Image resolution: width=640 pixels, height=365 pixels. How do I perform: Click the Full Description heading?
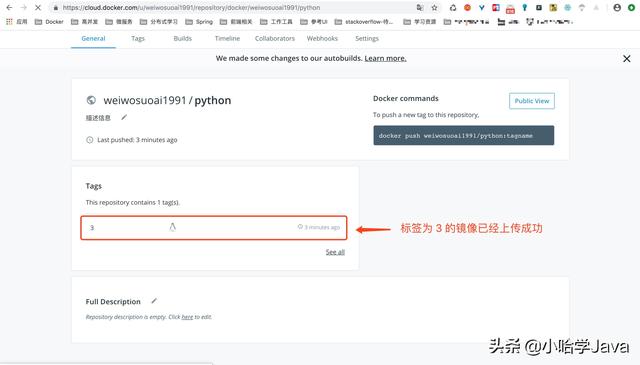[x=113, y=302]
